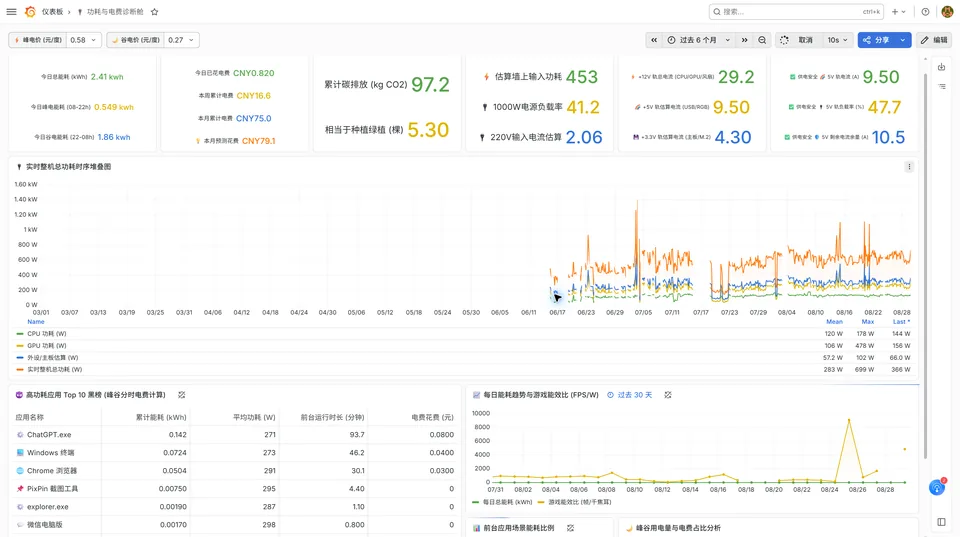Click the spinning refresh loading icon
This screenshot has height=537, width=960.
tap(784, 40)
